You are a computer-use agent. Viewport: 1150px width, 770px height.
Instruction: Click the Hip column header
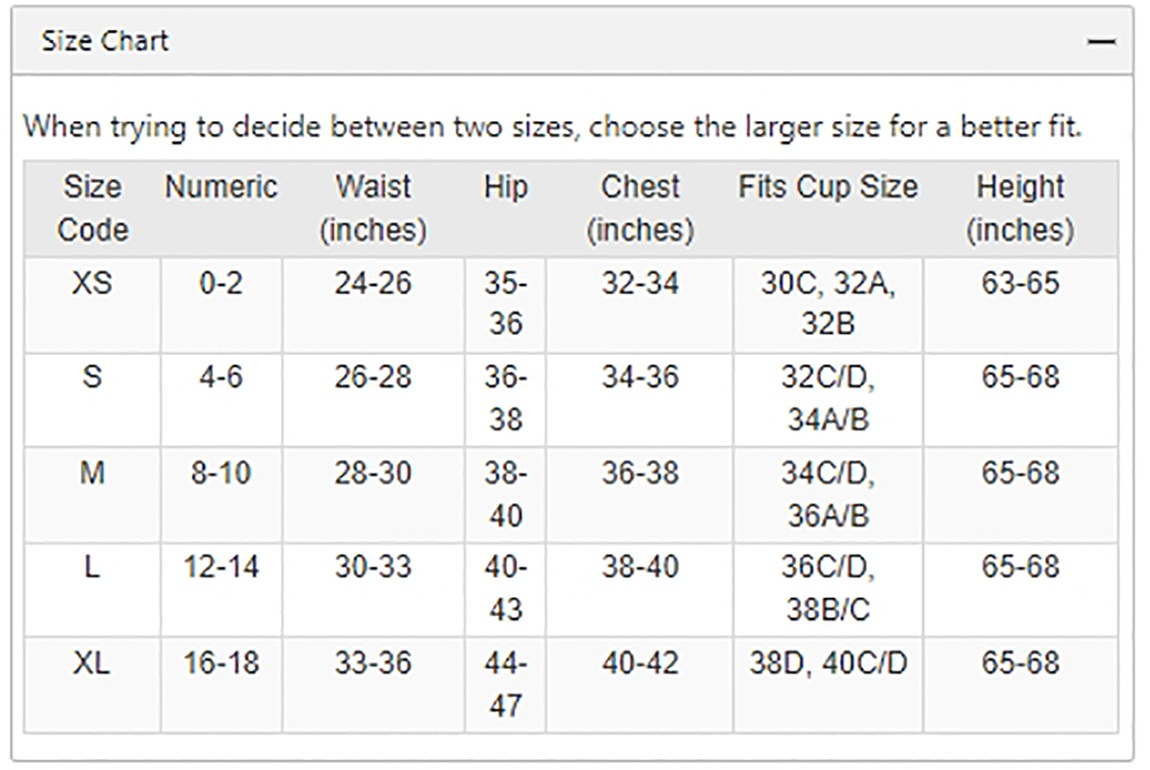(505, 208)
